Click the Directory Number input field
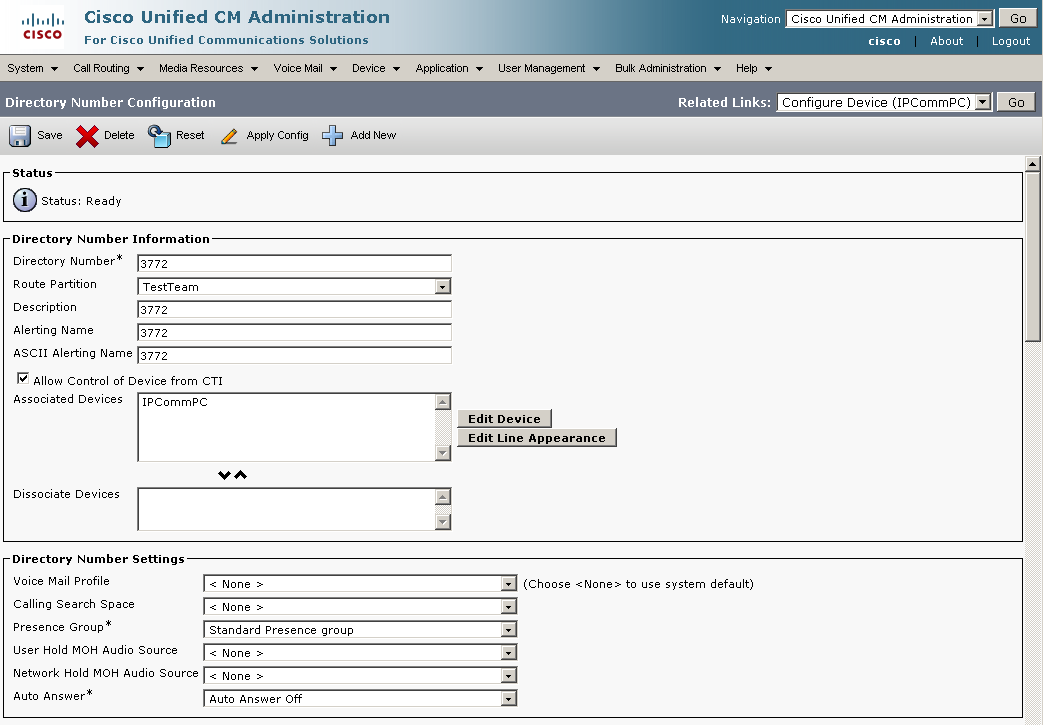 (294, 264)
